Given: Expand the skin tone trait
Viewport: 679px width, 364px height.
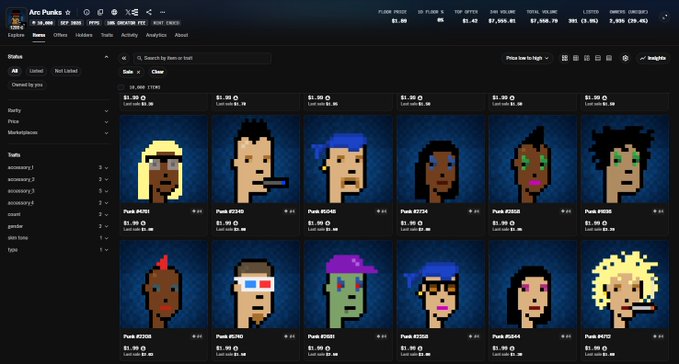Looking at the screenshot, I should tap(58, 238).
